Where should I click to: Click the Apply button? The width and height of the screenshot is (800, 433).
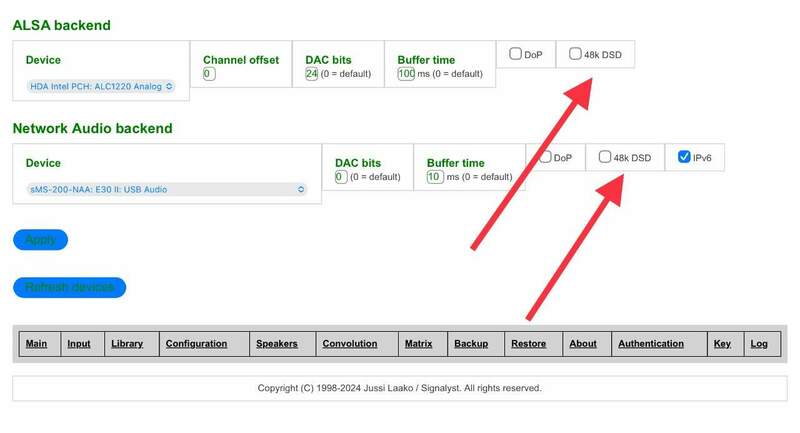tap(40, 240)
